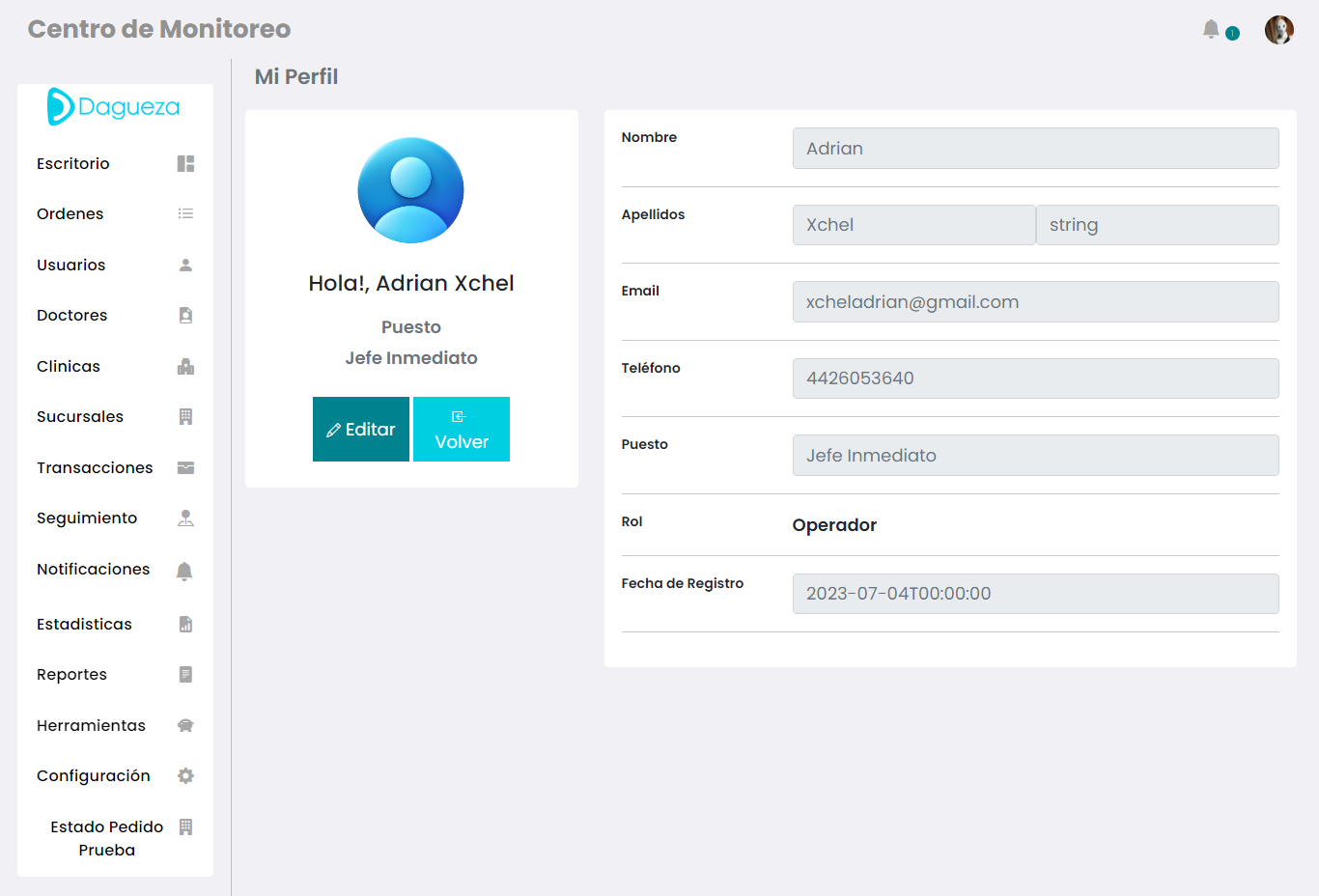
Task: Open the user avatar in top bar
Action: point(1278,30)
